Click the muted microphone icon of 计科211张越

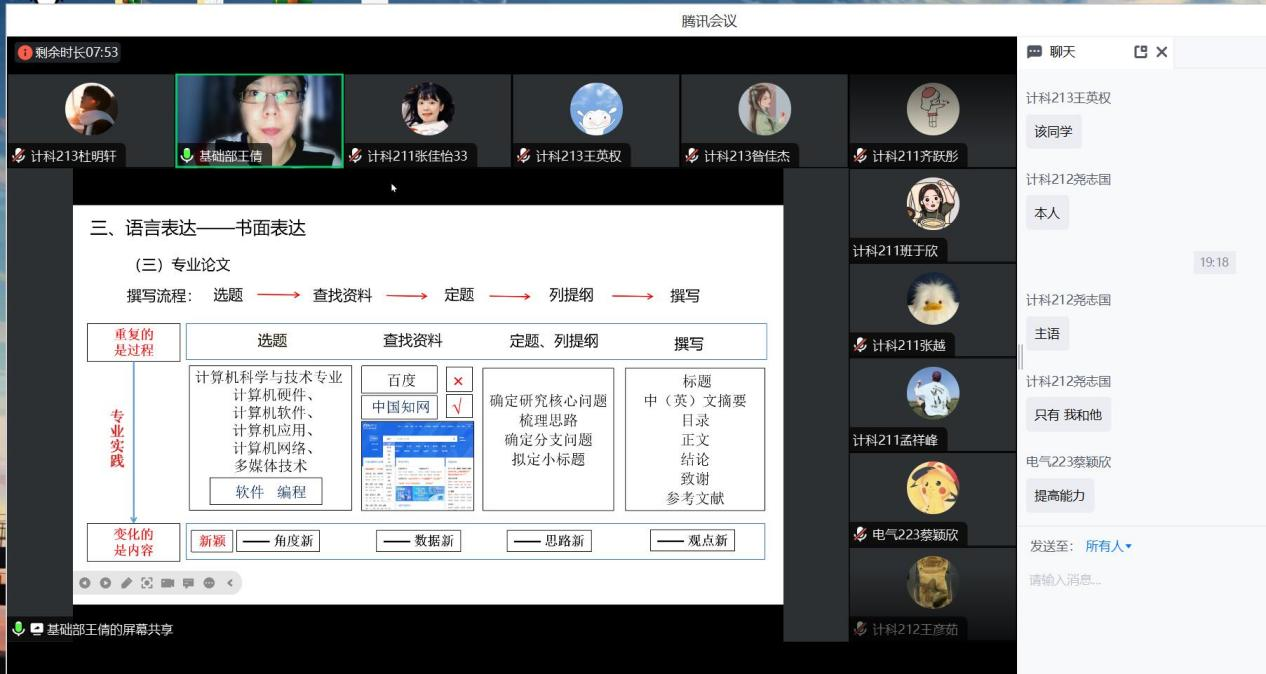pyautogui.click(x=859, y=346)
